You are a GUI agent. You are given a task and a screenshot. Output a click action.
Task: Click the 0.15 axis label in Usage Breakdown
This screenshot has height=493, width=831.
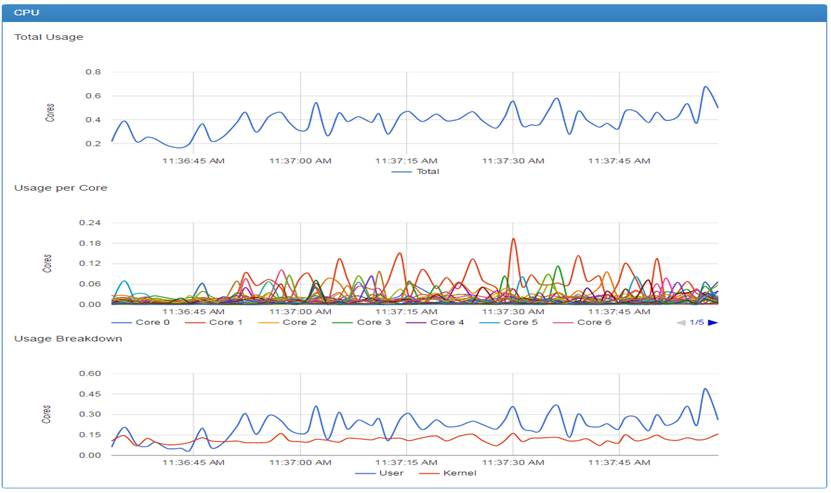pos(90,435)
